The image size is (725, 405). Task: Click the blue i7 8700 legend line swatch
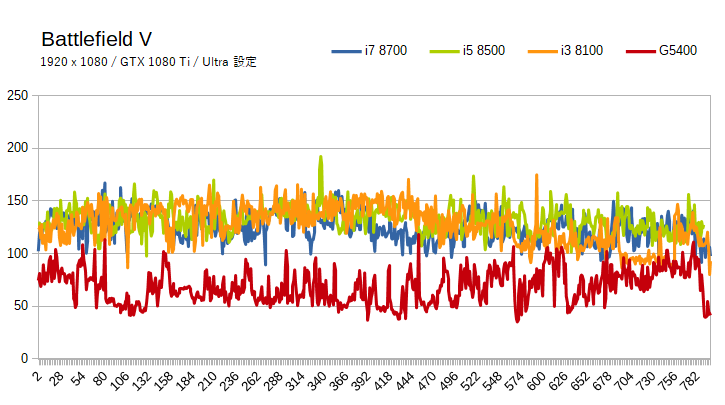(x=346, y=51)
